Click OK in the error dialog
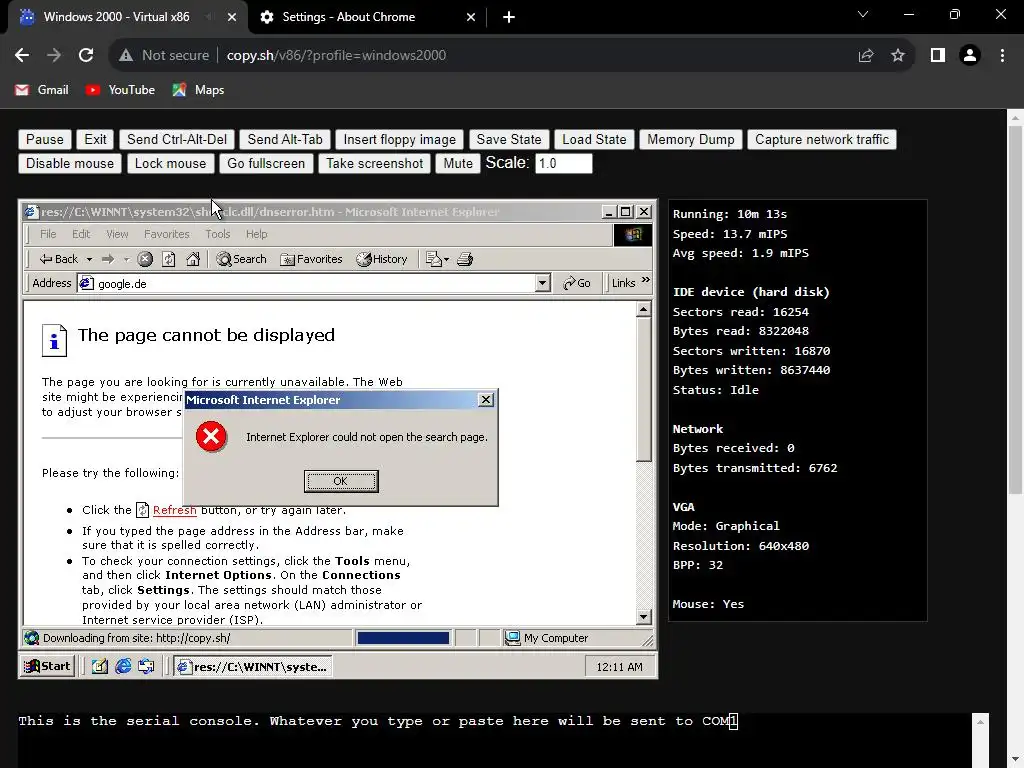This screenshot has height=768, width=1024. coord(341,481)
